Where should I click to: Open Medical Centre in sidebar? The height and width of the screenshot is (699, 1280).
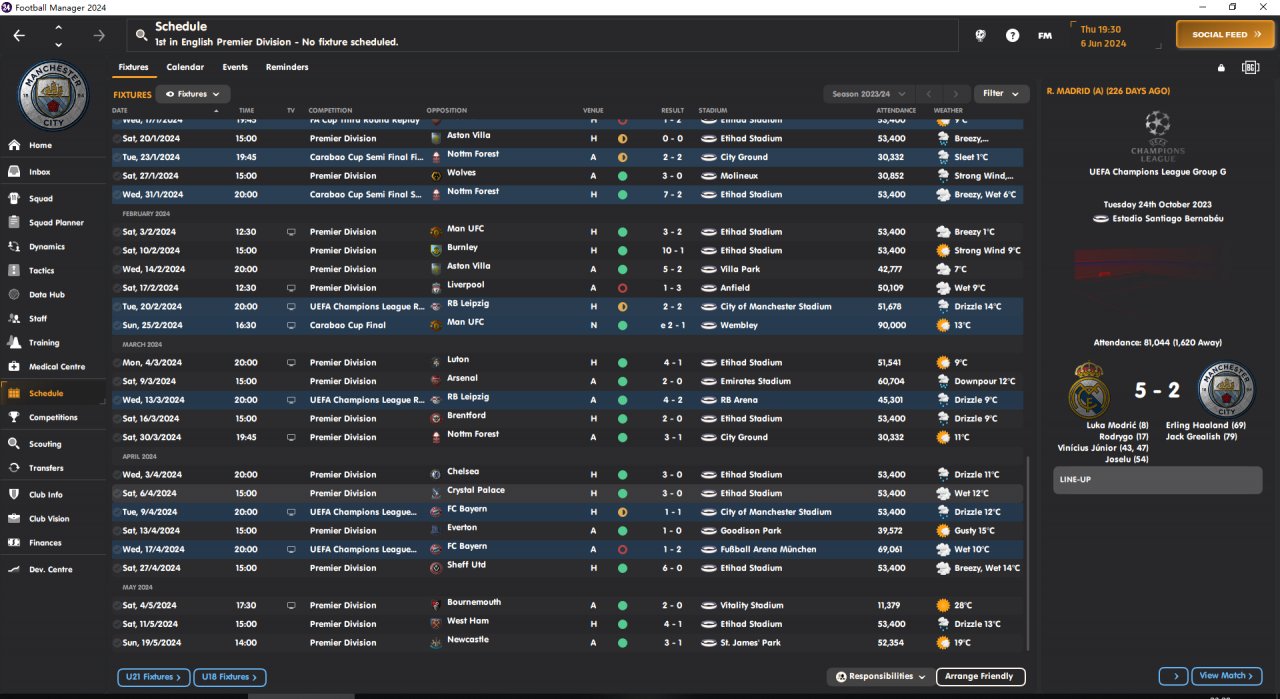(x=57, y=367)
